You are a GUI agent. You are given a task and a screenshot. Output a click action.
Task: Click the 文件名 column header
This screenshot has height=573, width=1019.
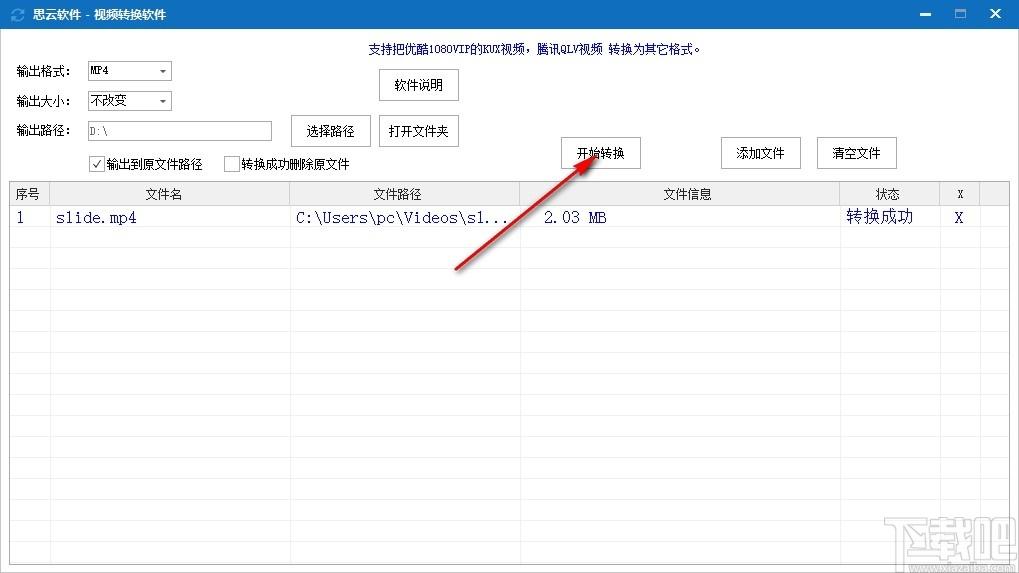pyautogui.click(x=170, y=194)
